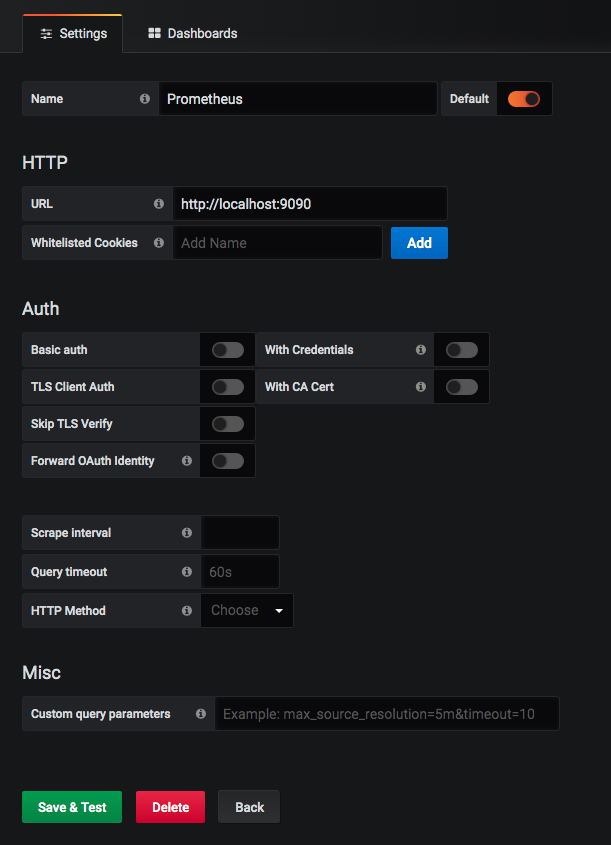611x845 pixels.
Task: Click the With Credentials info icon
Action: pos(421,350)
